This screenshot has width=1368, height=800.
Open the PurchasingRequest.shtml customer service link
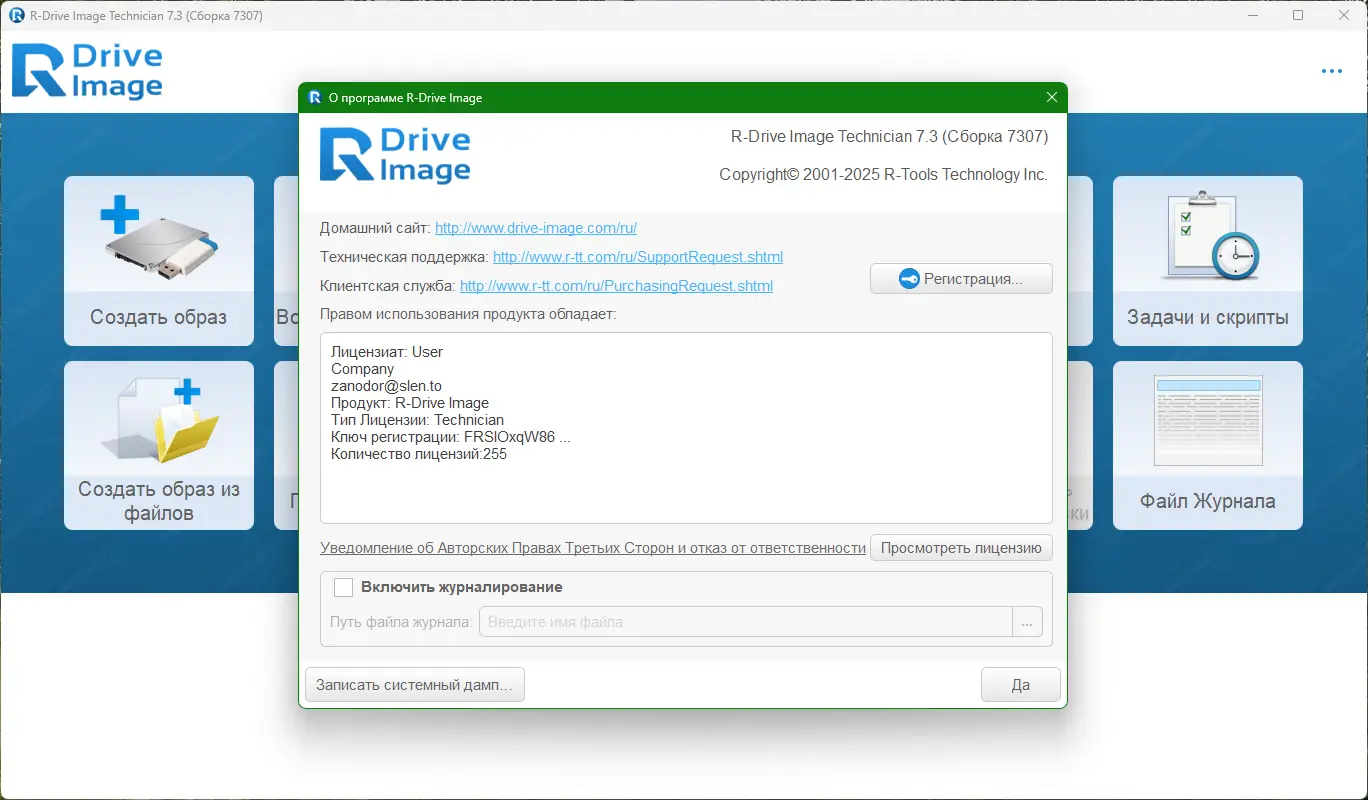click(x=616, y=286)
